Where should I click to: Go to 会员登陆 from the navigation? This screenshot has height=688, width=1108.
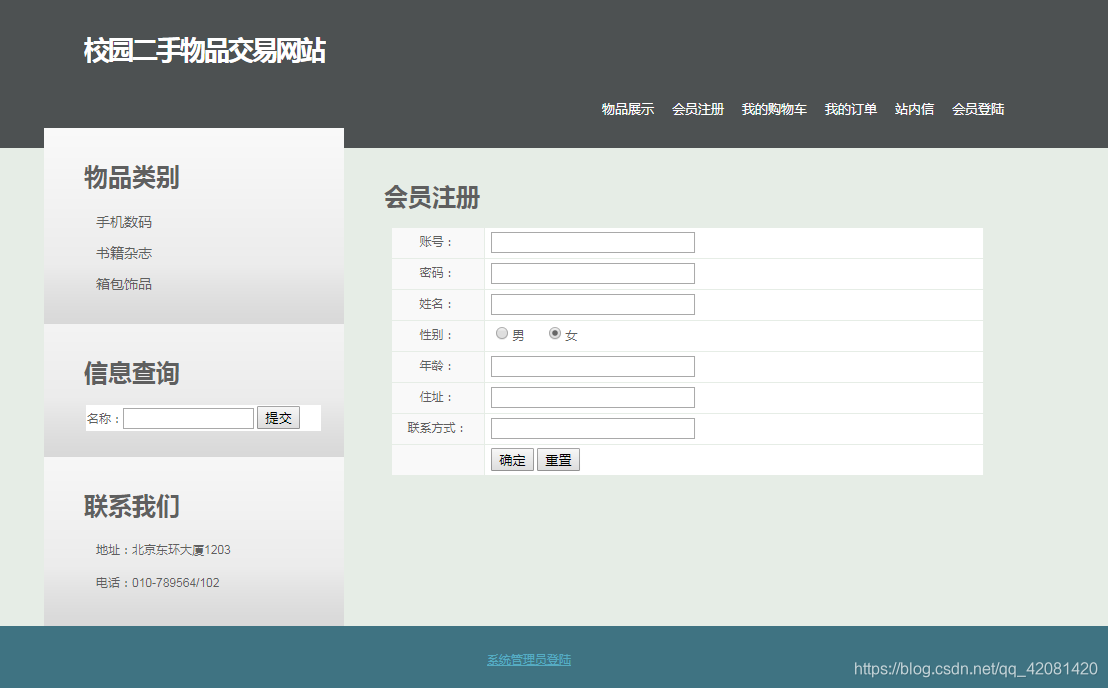[x=977, y=109]
